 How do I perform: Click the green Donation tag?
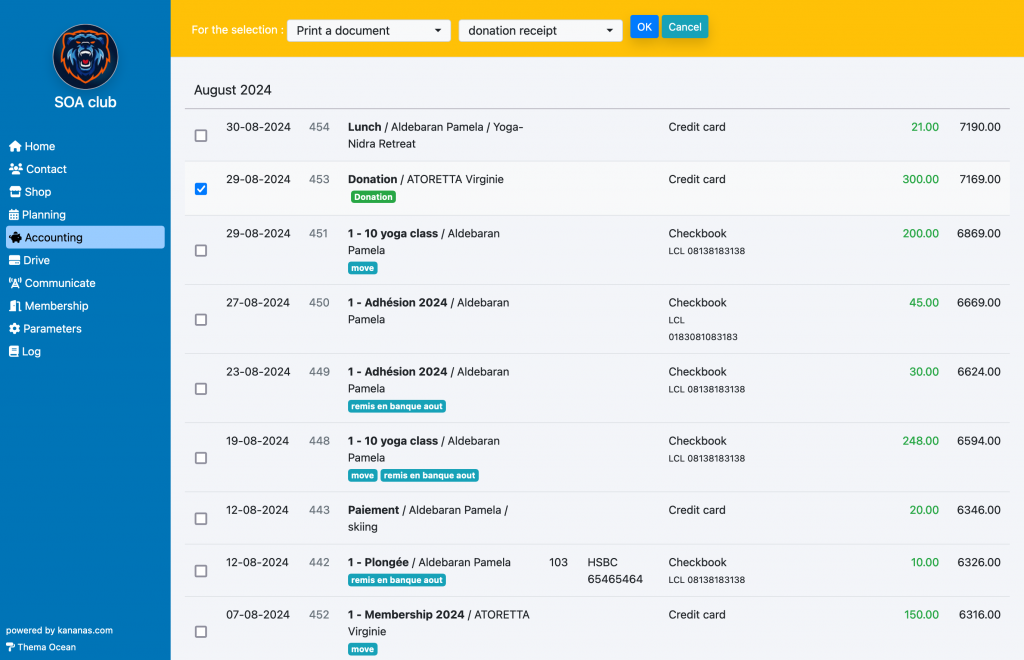(x=374, y=197)
